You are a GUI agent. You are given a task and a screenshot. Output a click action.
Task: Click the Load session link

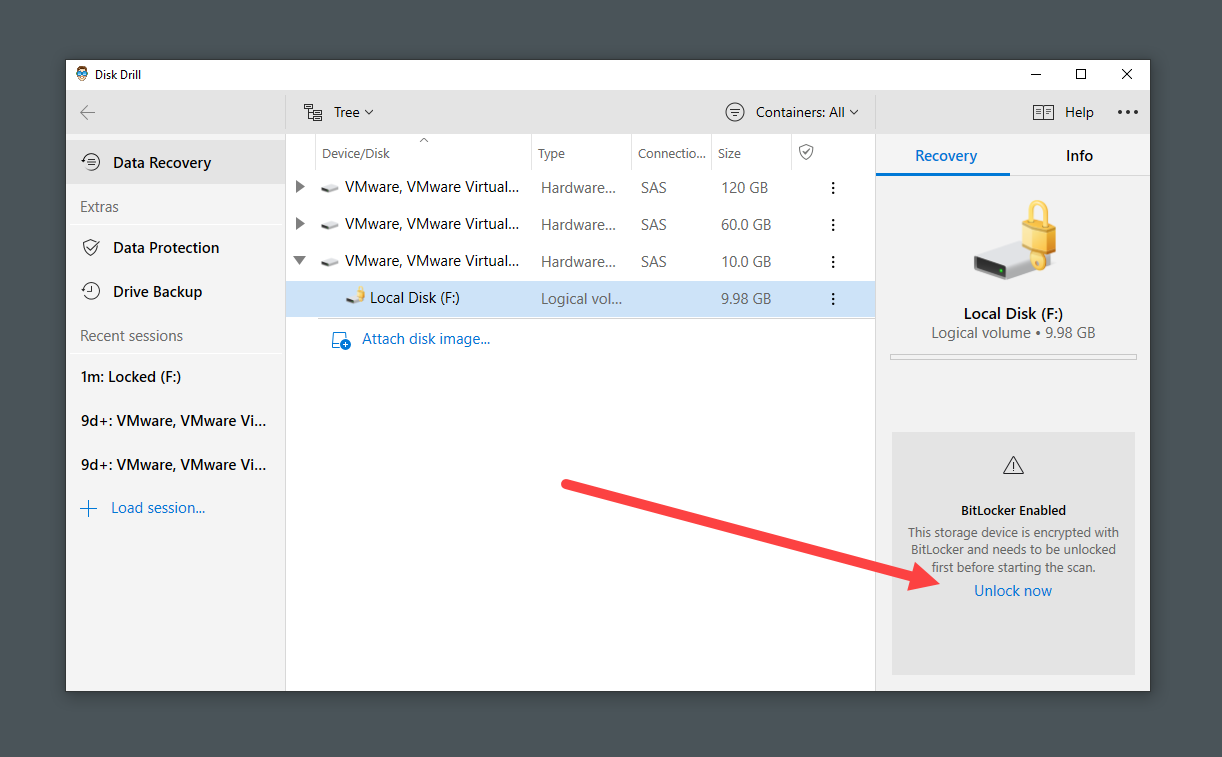click(158, 508)
